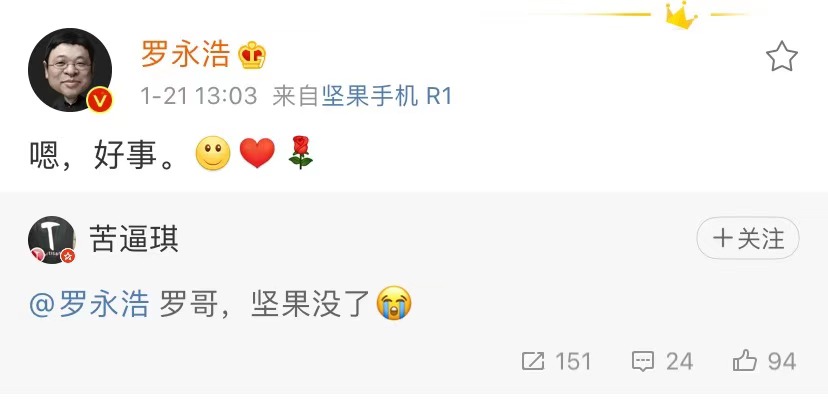Open comments via the comment icon 24
This screenshot has height=406, width=828.
(x=662, y=362)
